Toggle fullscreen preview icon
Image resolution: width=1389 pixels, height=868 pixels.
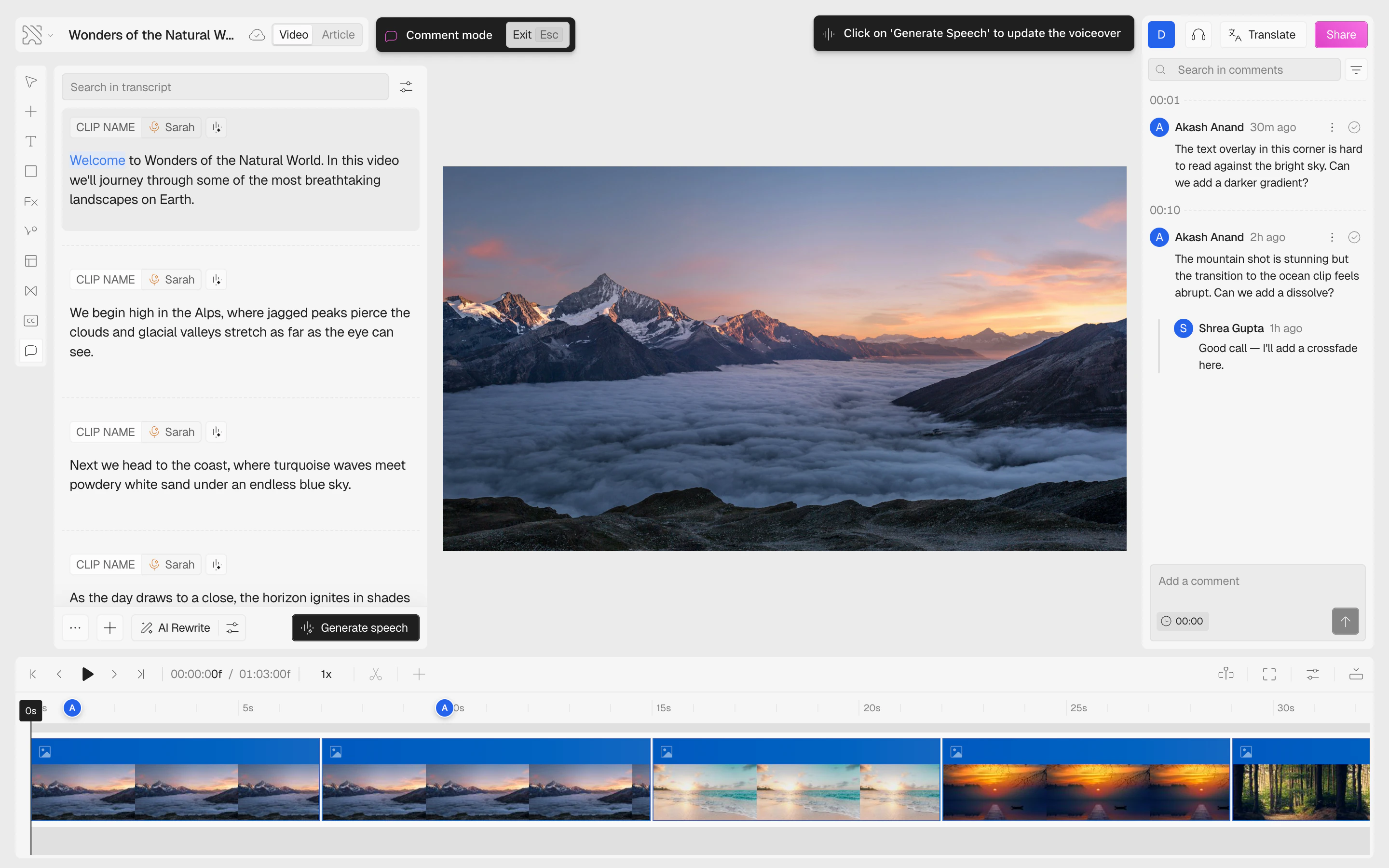point(1269,674)
